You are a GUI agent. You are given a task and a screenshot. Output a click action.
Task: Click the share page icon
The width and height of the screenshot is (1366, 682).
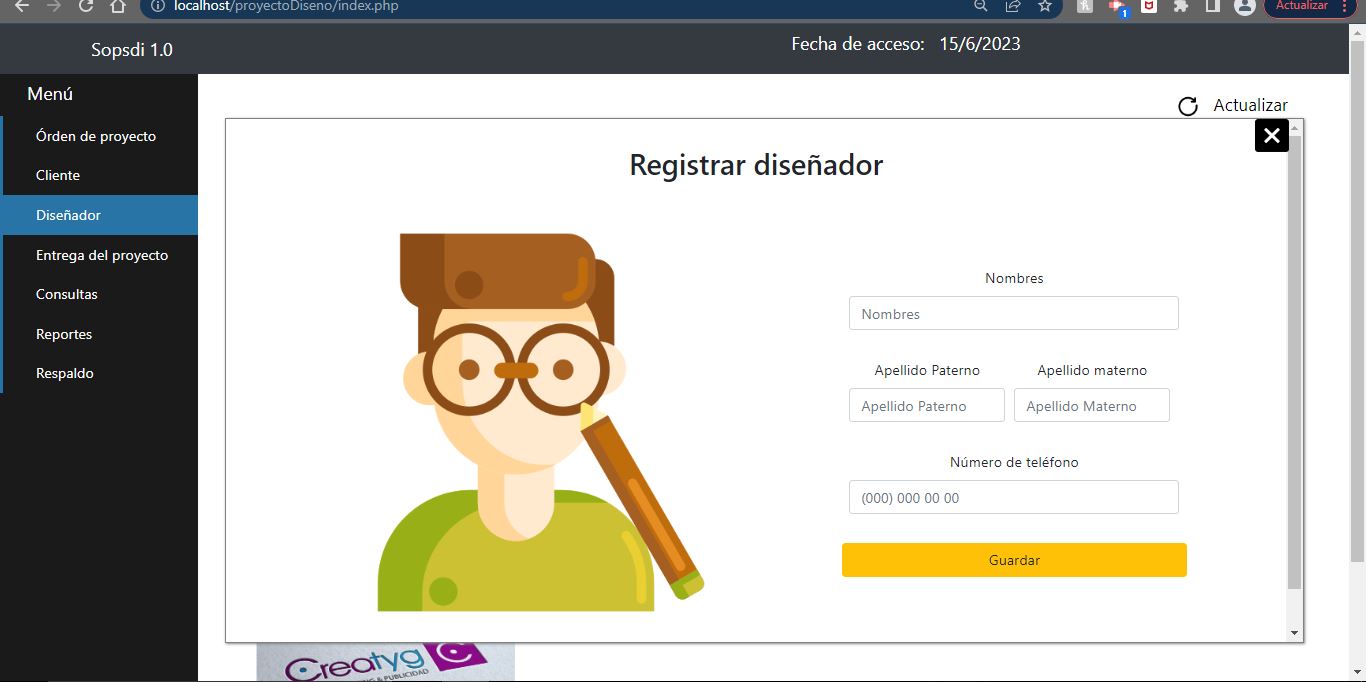1013,6
